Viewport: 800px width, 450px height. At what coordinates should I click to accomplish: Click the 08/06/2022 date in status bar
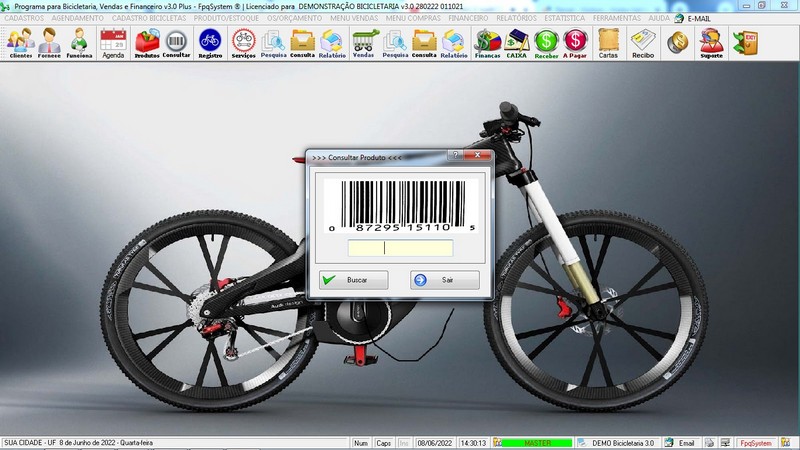435,443
